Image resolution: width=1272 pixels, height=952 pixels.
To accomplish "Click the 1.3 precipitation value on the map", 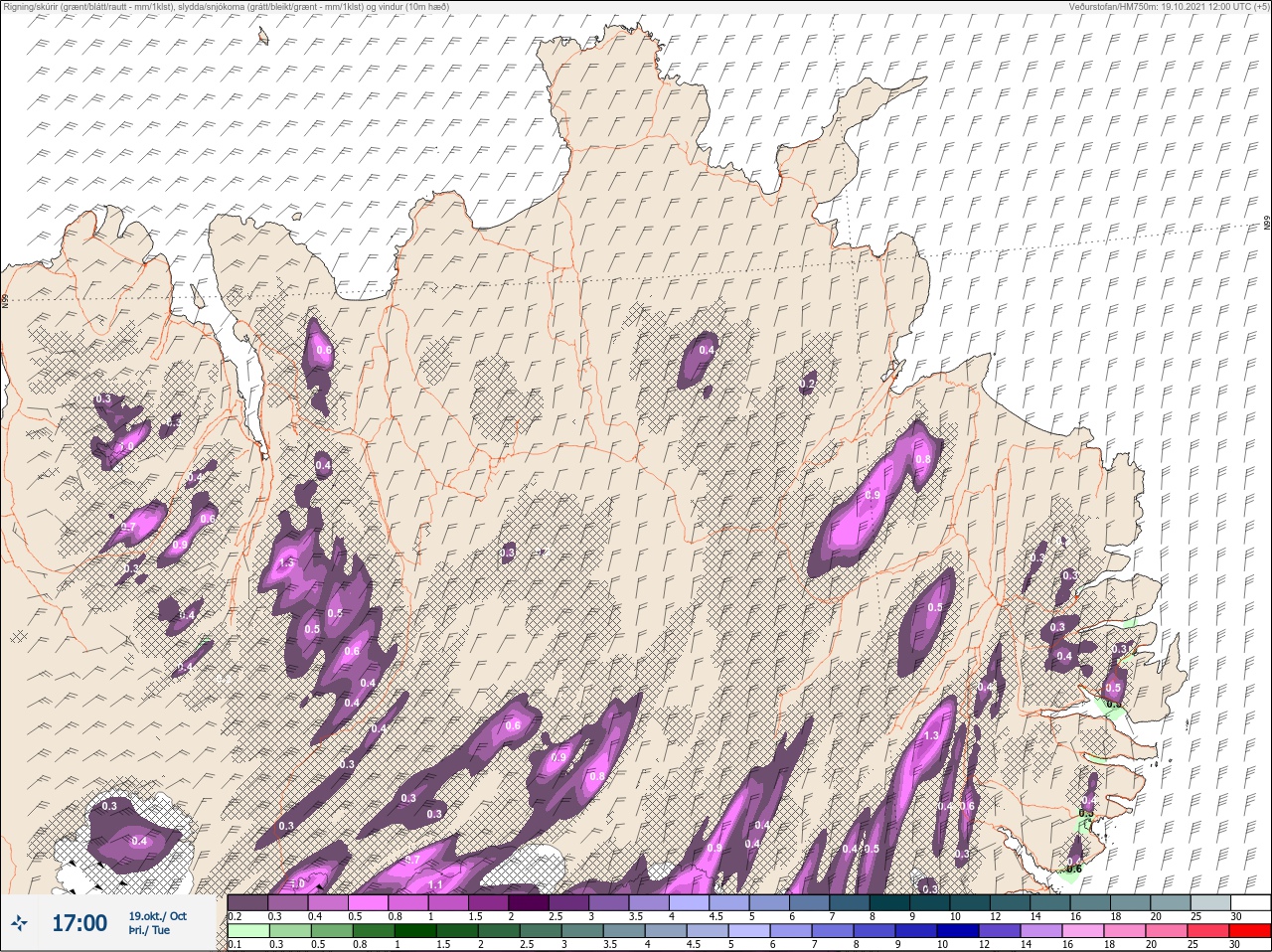I will coord(931,736).
